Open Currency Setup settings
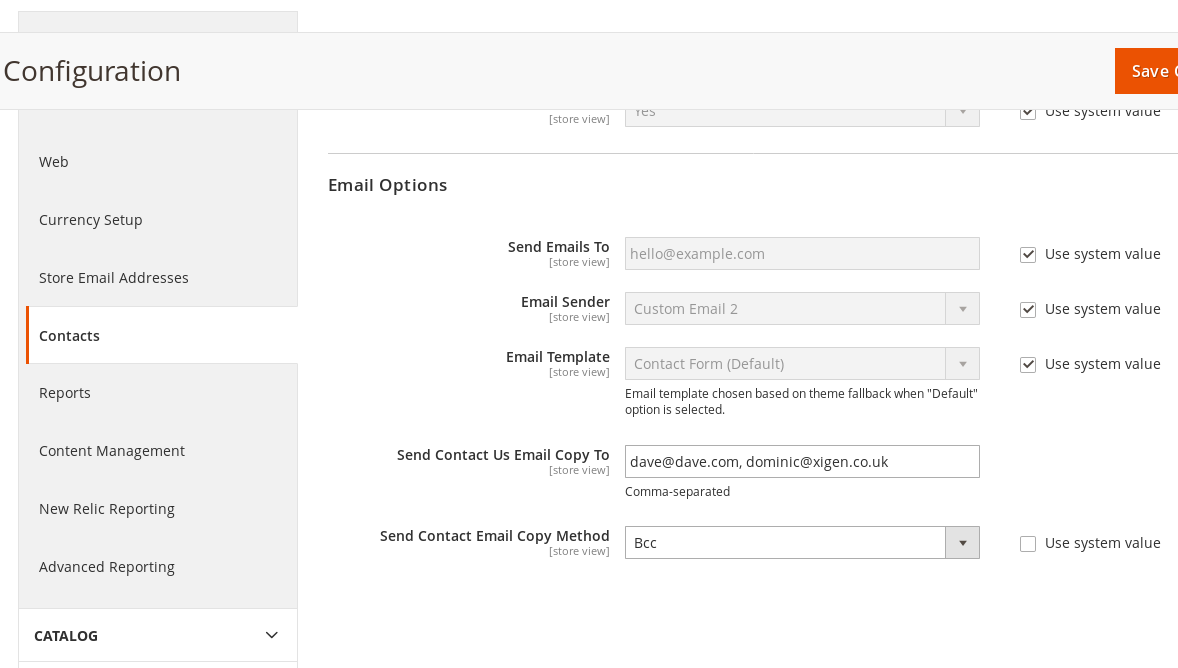The image size is (1178, 668). coord(91,220)
